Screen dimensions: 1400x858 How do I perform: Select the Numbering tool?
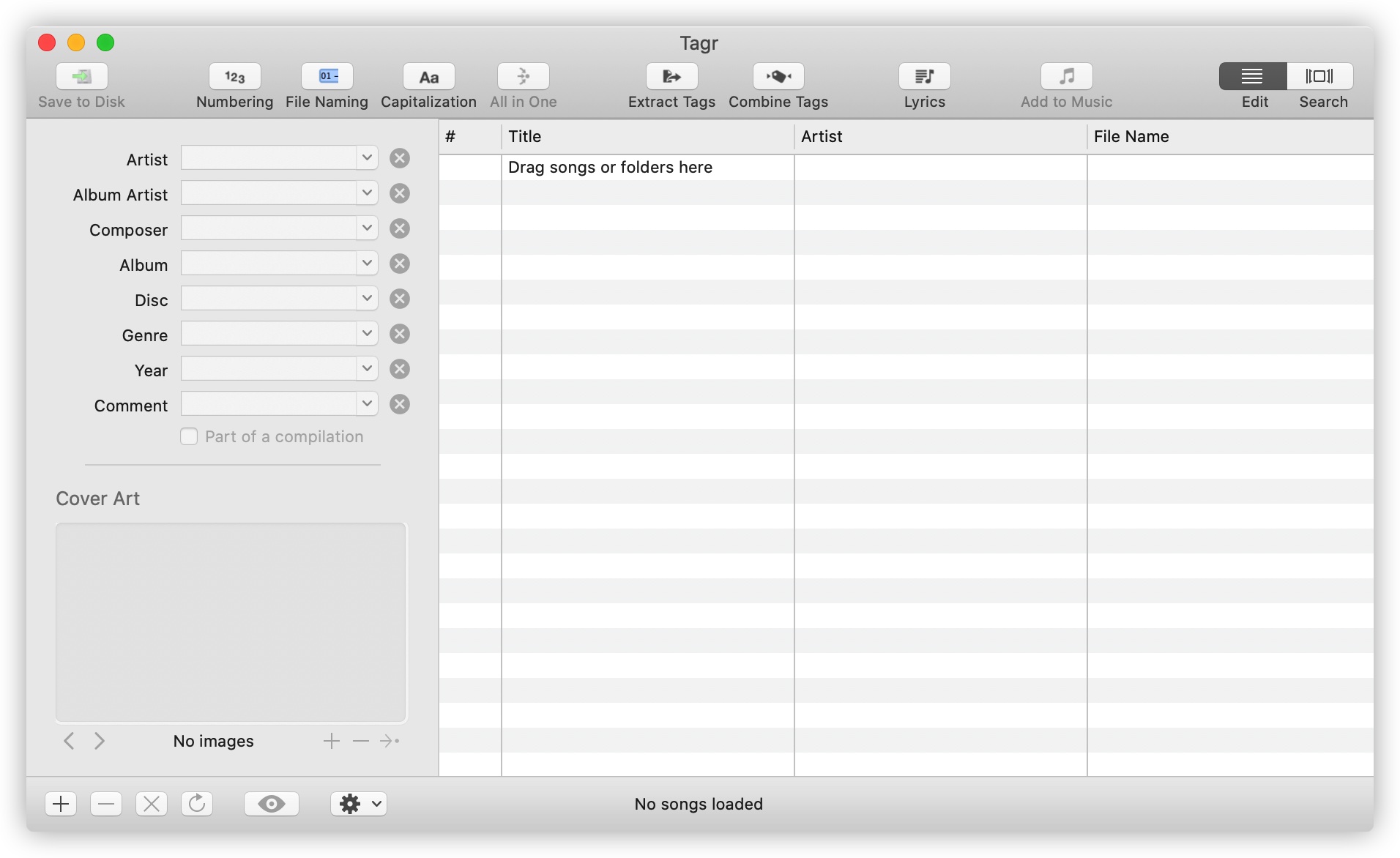pos(234,76)
